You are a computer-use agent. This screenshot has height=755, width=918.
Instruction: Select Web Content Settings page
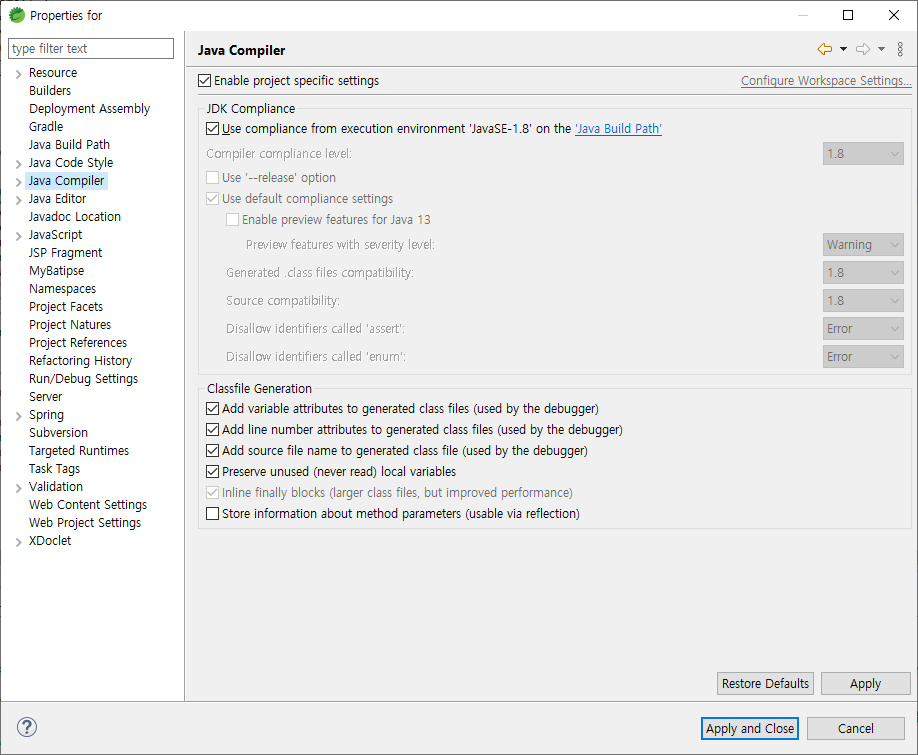tap(88, 505)
